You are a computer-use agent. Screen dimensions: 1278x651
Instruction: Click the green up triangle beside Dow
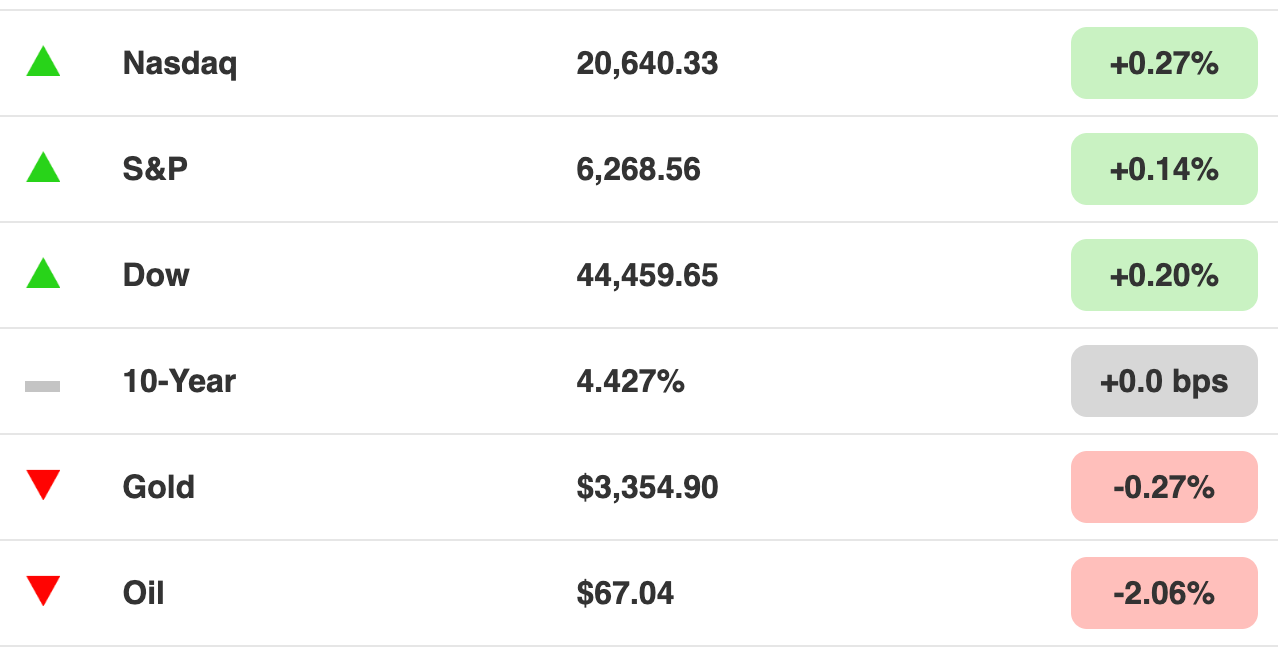click(43, 274)
